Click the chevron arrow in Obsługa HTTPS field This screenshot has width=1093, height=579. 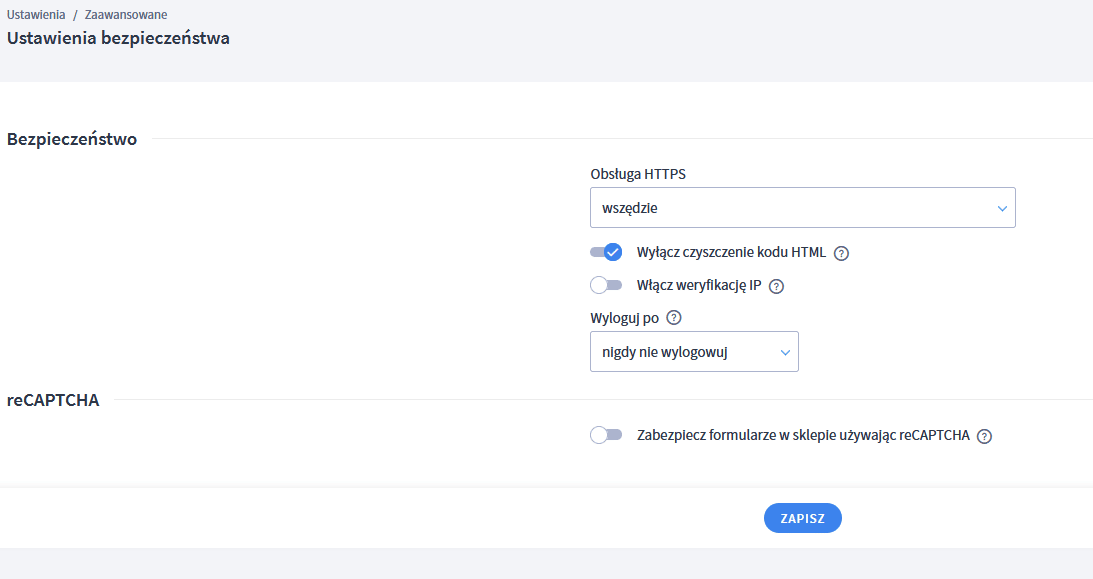click(1002, 208)
